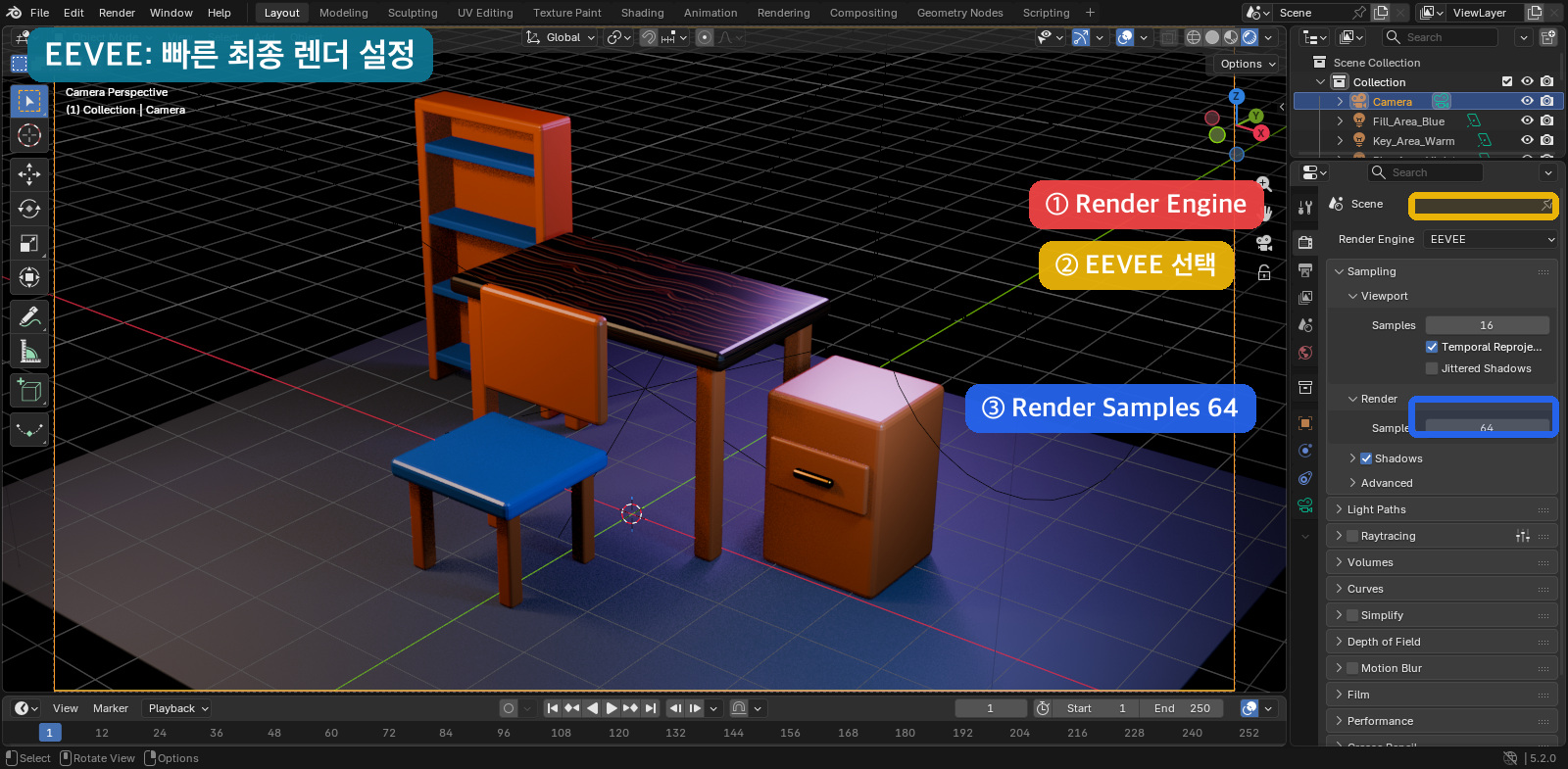Open the Playback dropdown in timeline
1568x769 pixels.
pos(177,708)
